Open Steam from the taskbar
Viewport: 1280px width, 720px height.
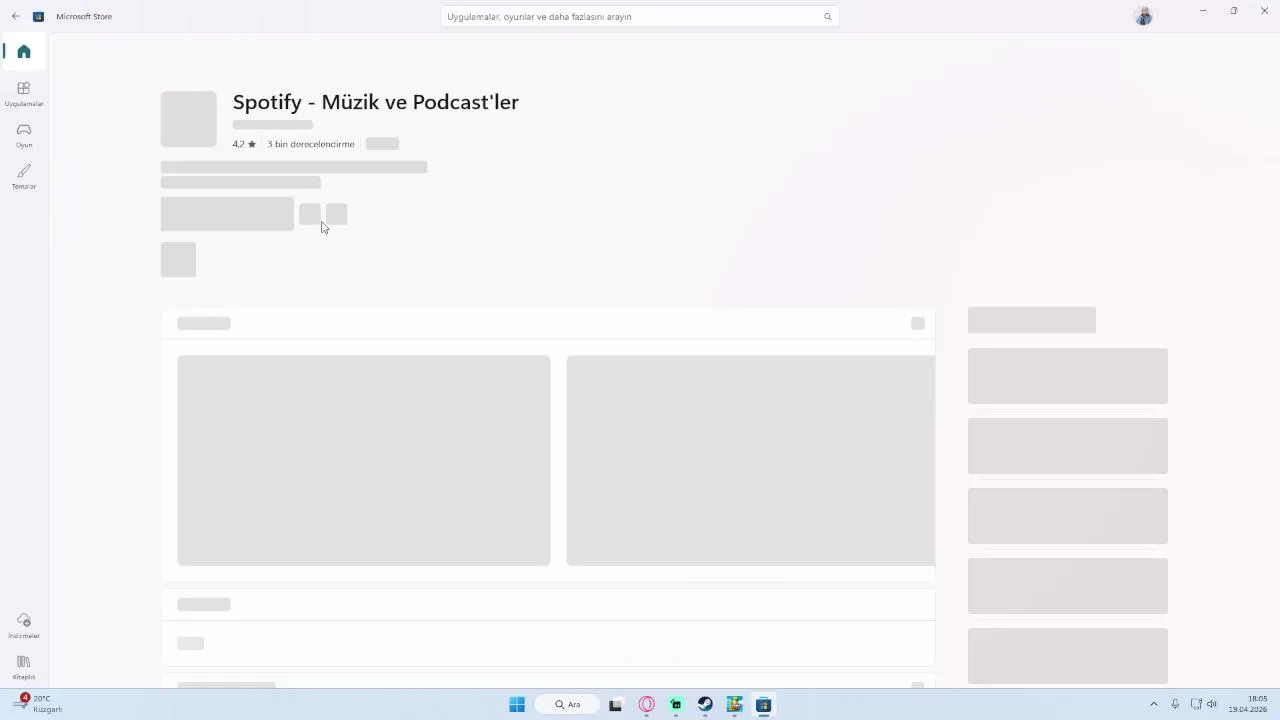(705, 705)
